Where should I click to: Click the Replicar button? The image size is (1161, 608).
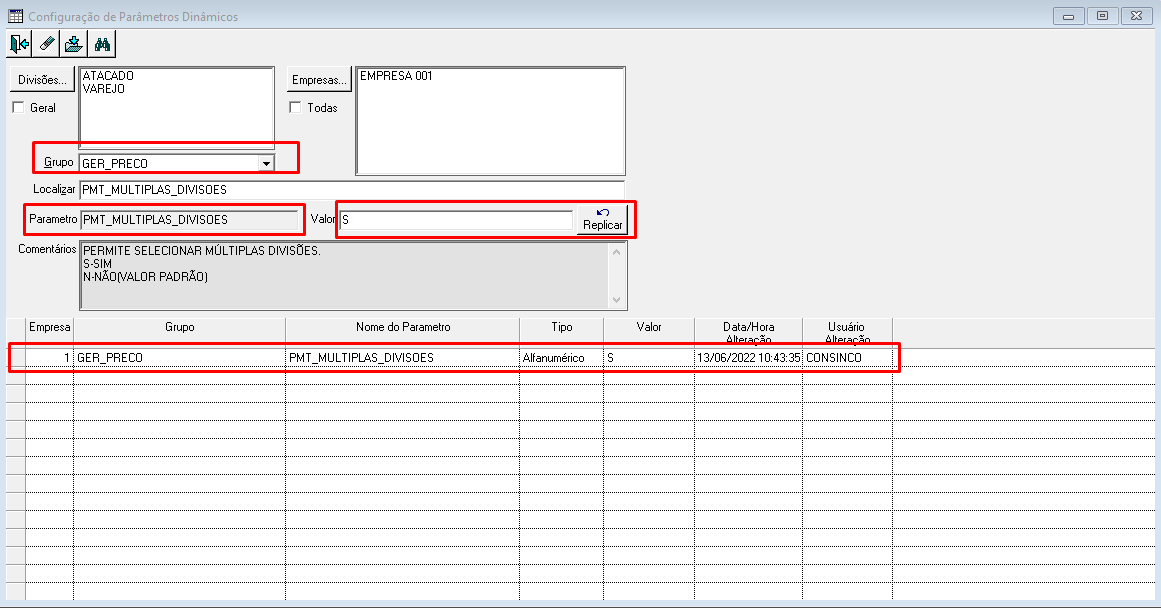603,219
